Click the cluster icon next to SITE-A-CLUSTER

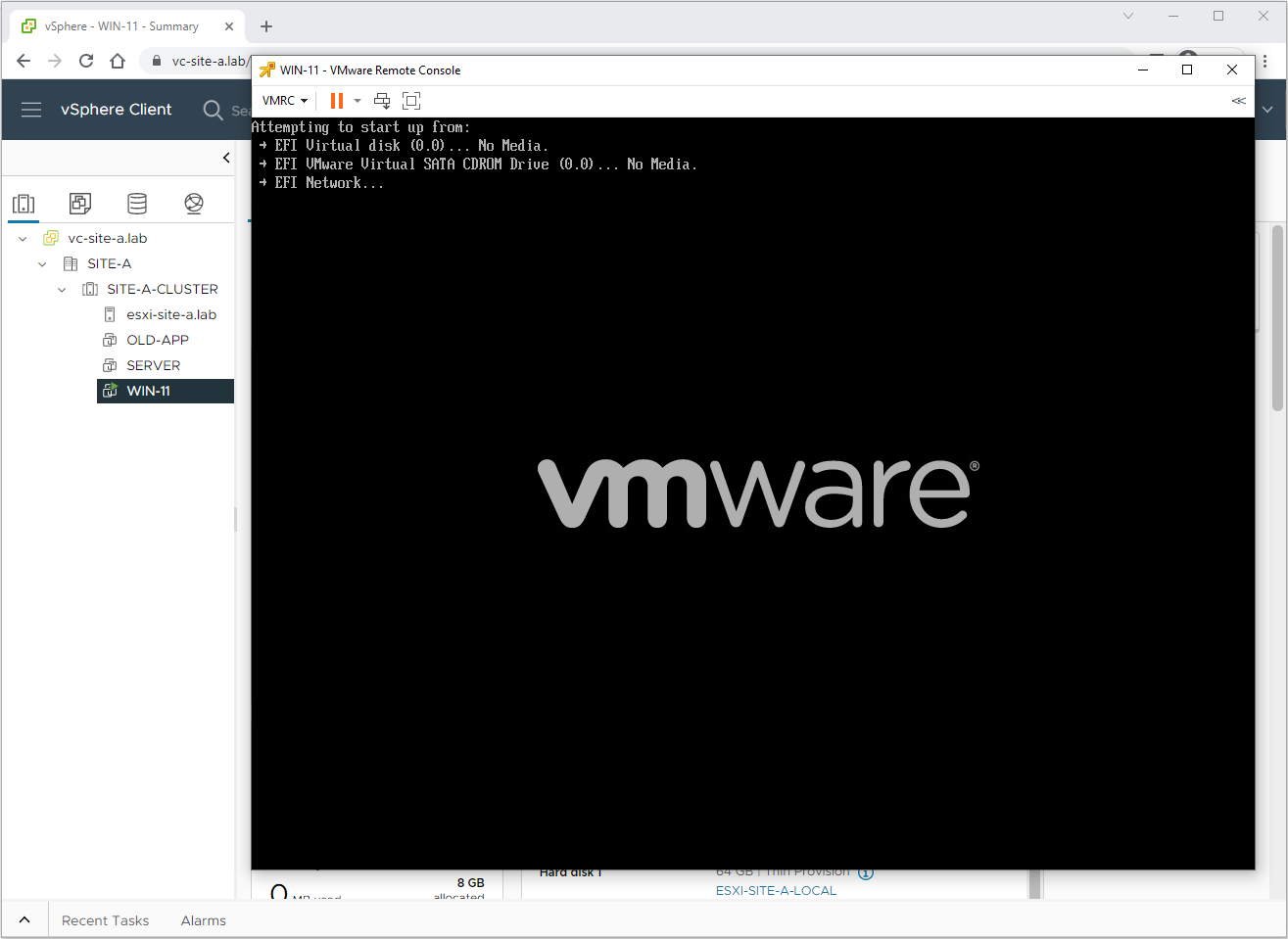[x=90, y=289]
